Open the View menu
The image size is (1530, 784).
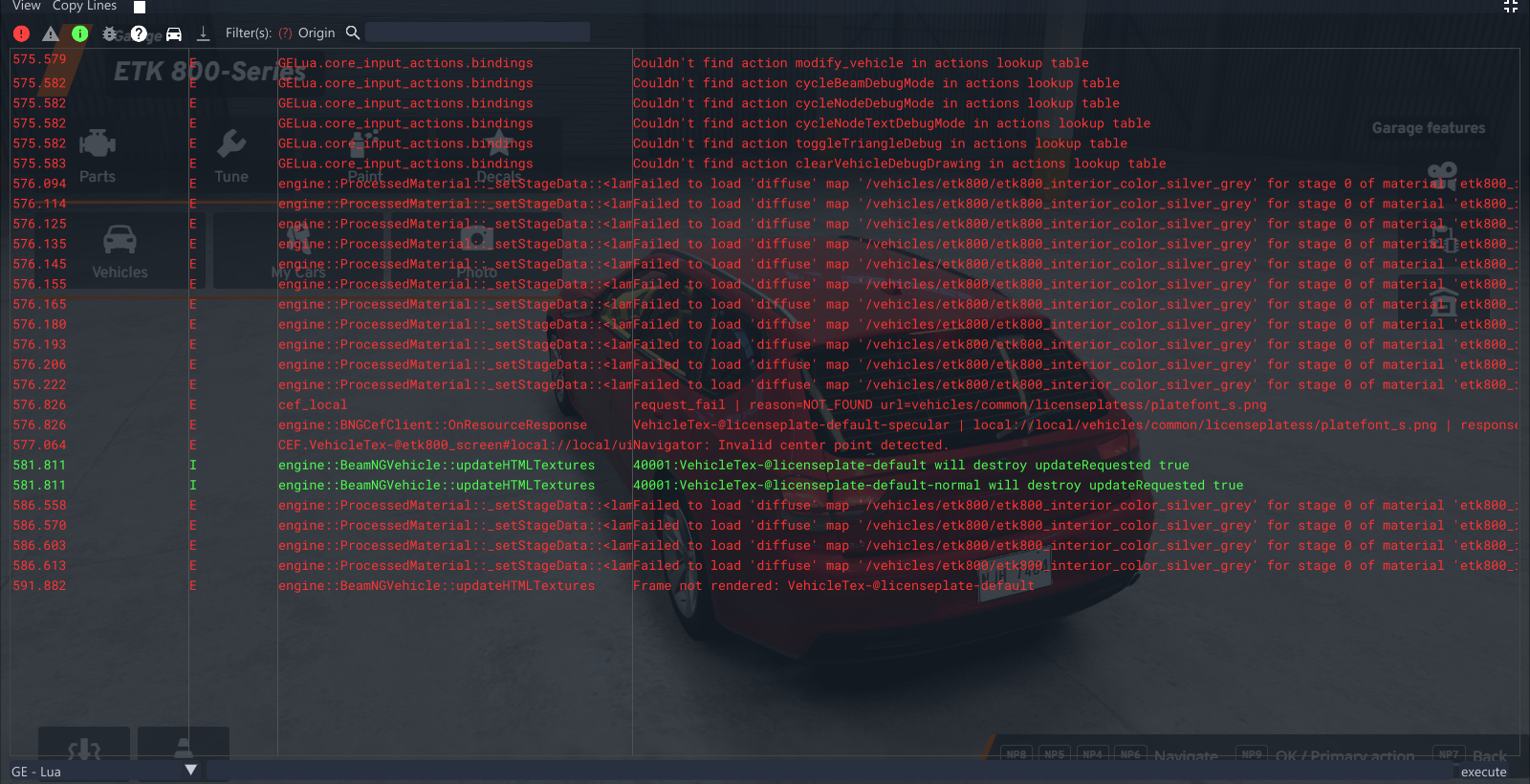(x=27, y=6)
